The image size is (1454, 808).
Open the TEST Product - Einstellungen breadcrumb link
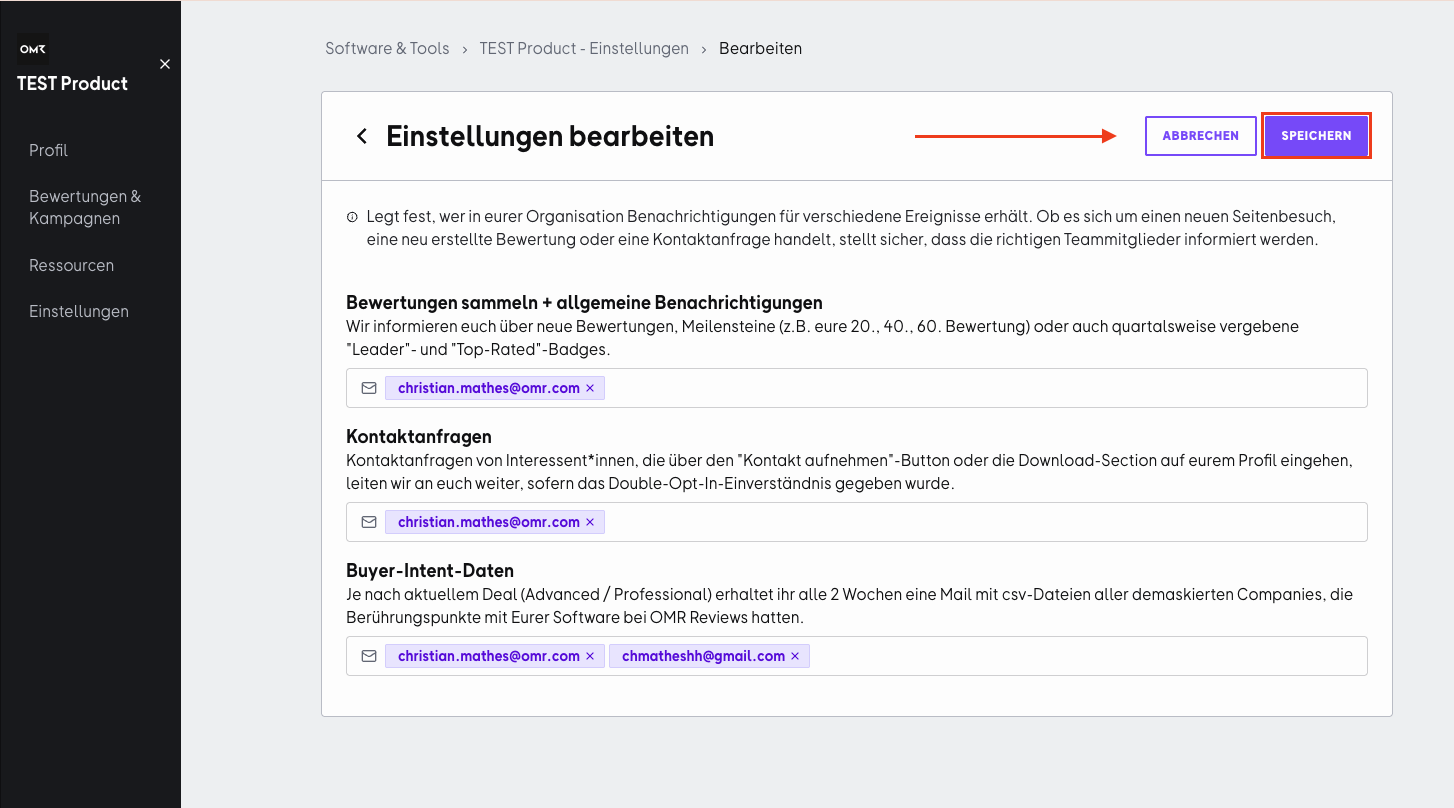pyautogui.click(x=584, y=48)
